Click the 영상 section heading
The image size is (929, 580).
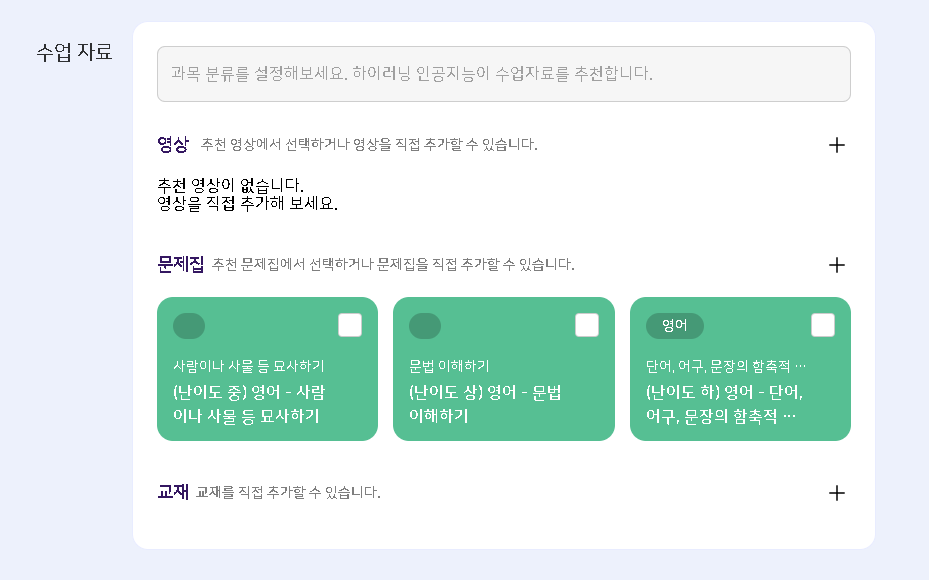[x=173, y=145]
